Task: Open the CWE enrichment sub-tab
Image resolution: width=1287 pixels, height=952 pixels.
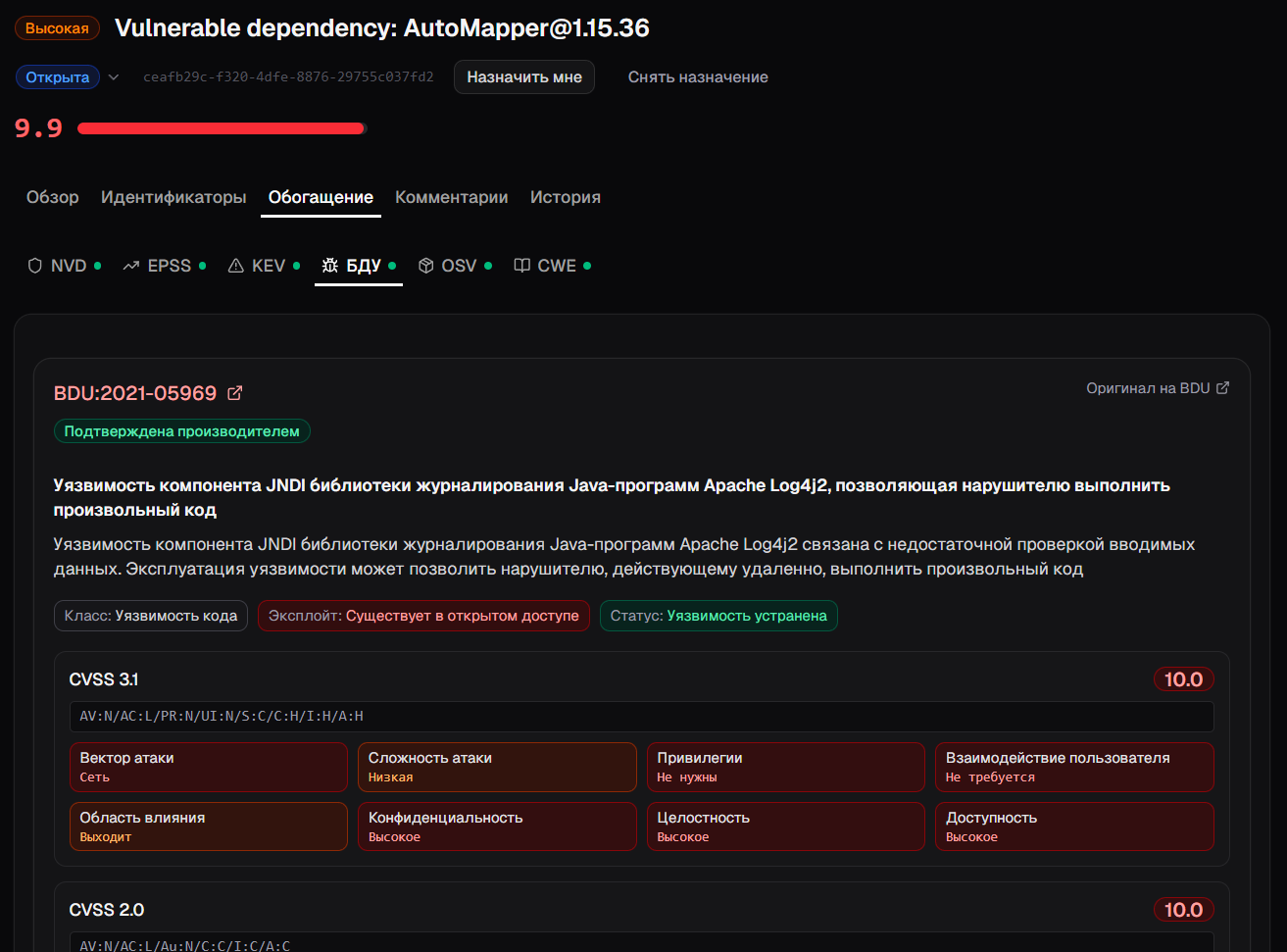Action: (553, 266)
